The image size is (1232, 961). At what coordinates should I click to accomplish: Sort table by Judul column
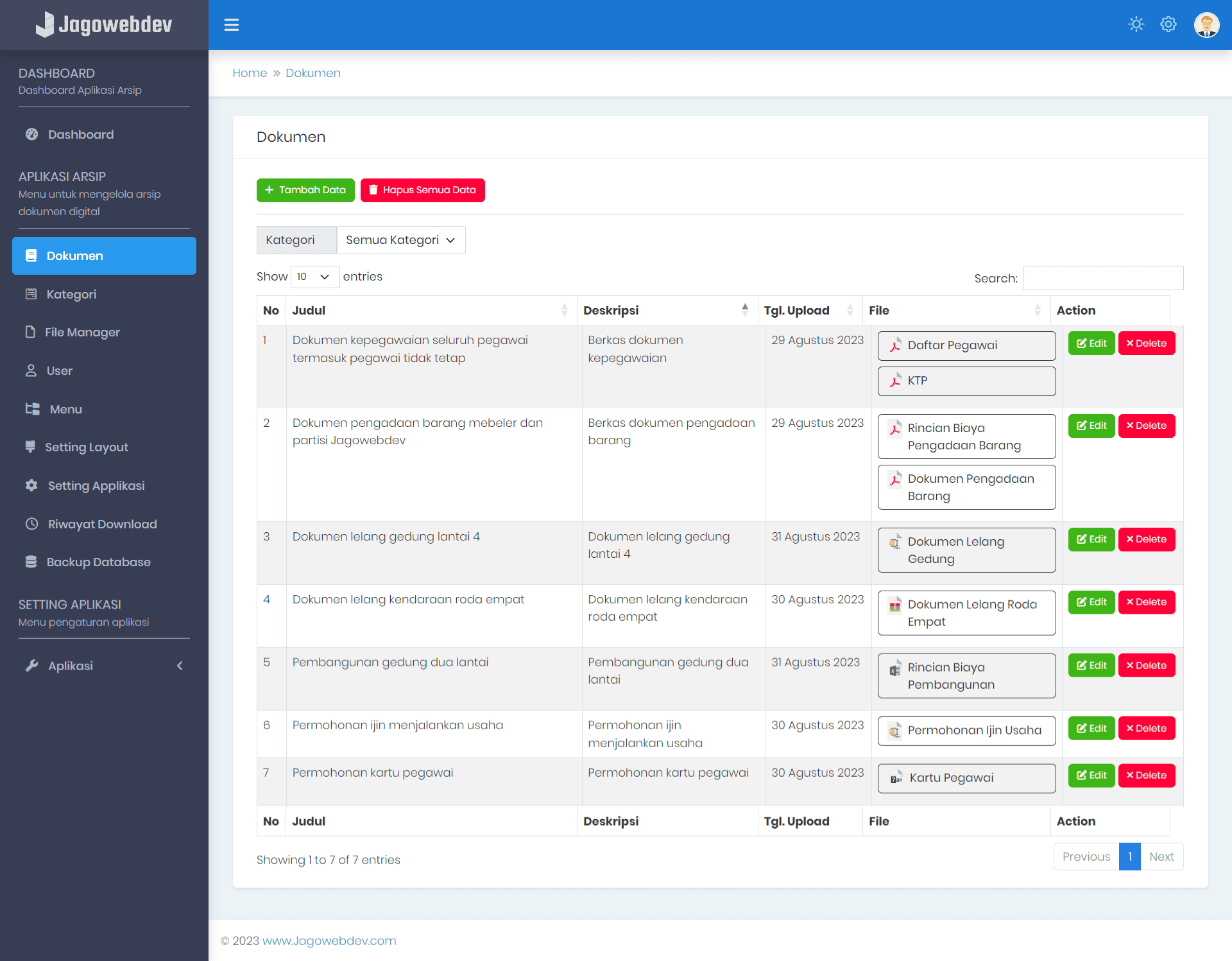click(x=431, y=310)
